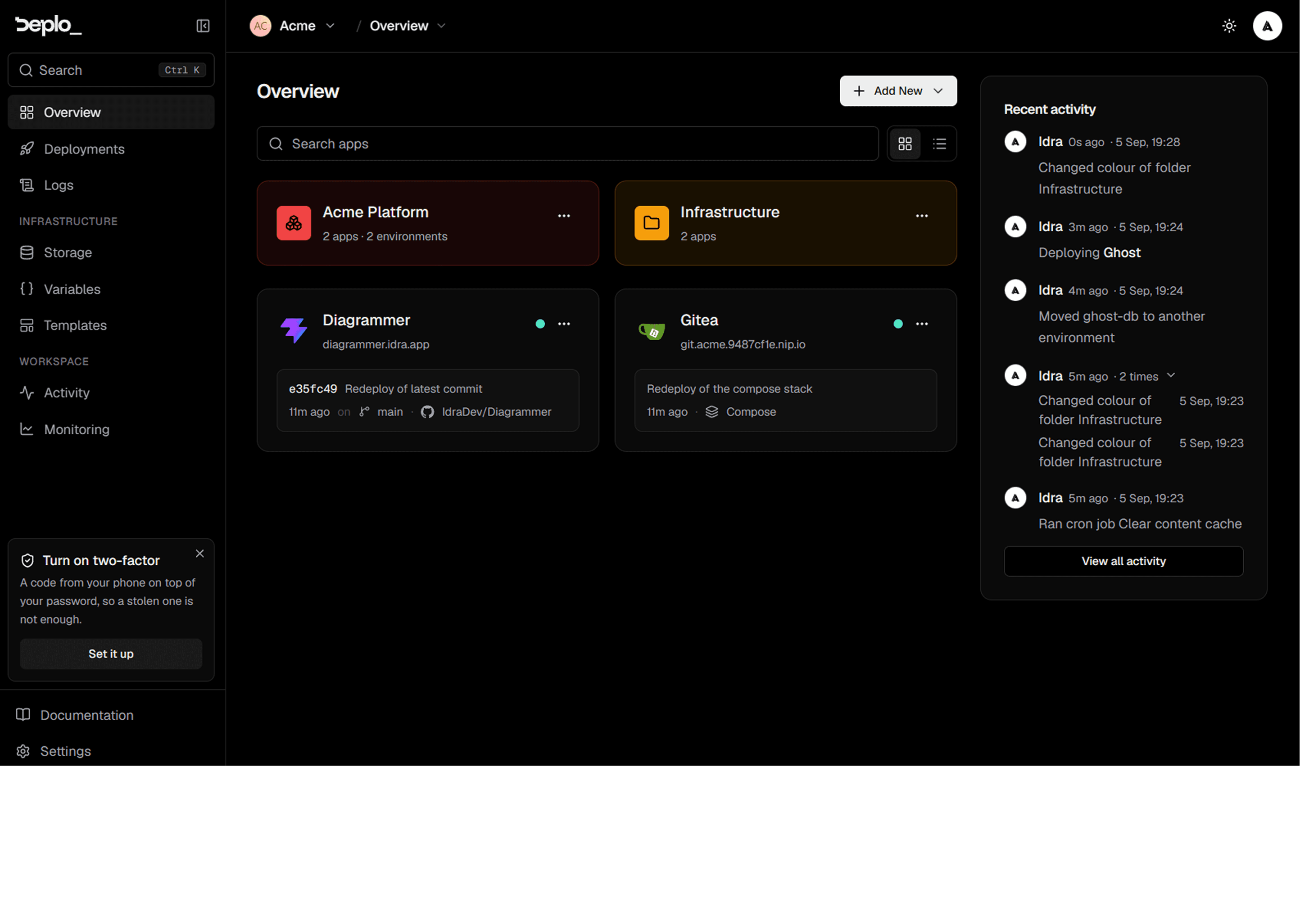1300x924 pixels.
Task: Go to Overview in the sidebar
Action: [x=111, y=112]
